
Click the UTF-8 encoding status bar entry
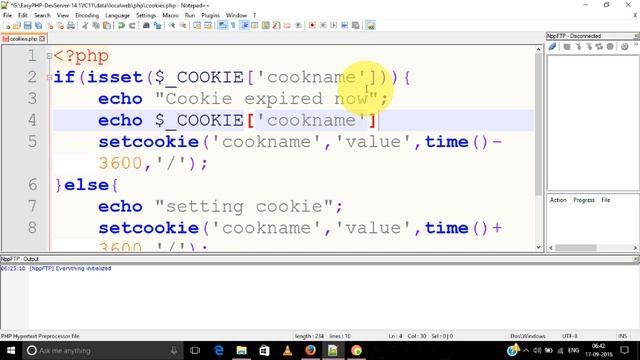(x=569, y=336)
